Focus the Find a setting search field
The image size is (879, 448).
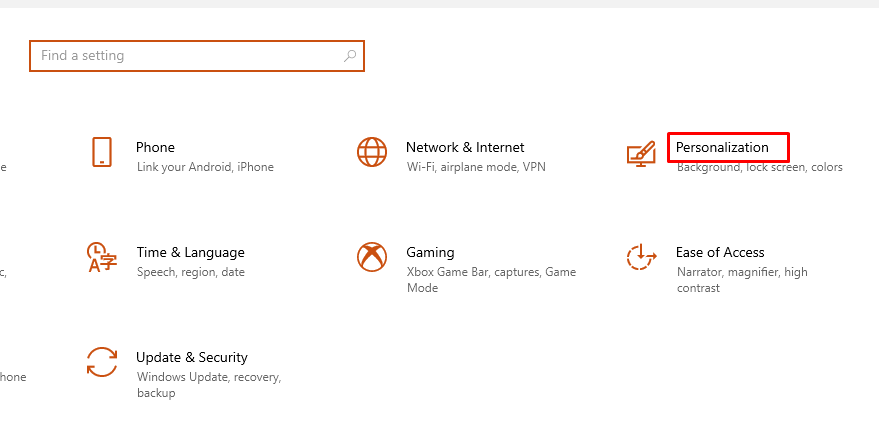click(x=197, y=56)
